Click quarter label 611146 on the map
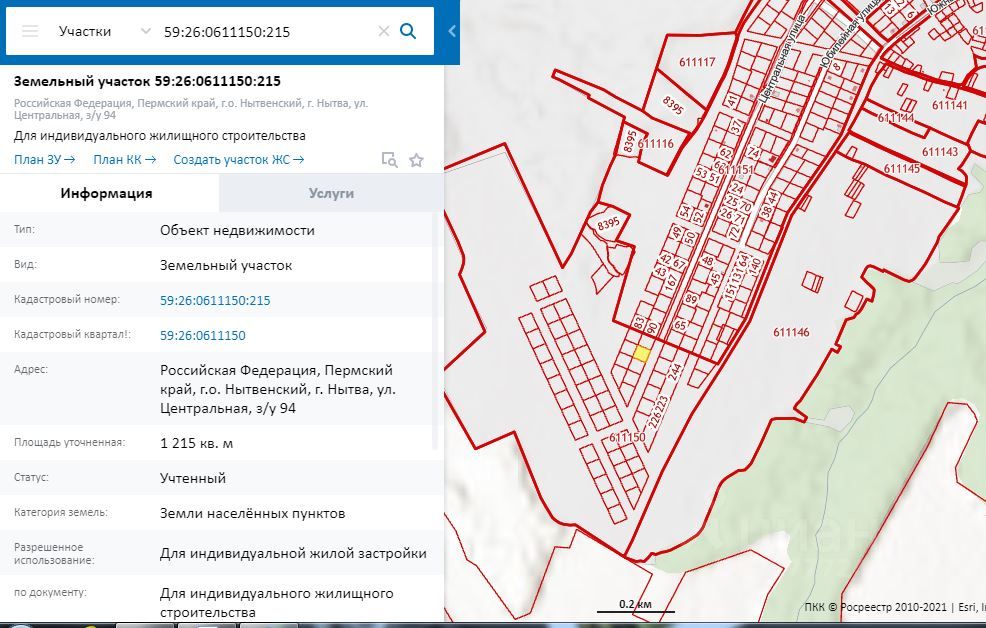This screenshot has width=986, height=628. (x=791, y=332)
